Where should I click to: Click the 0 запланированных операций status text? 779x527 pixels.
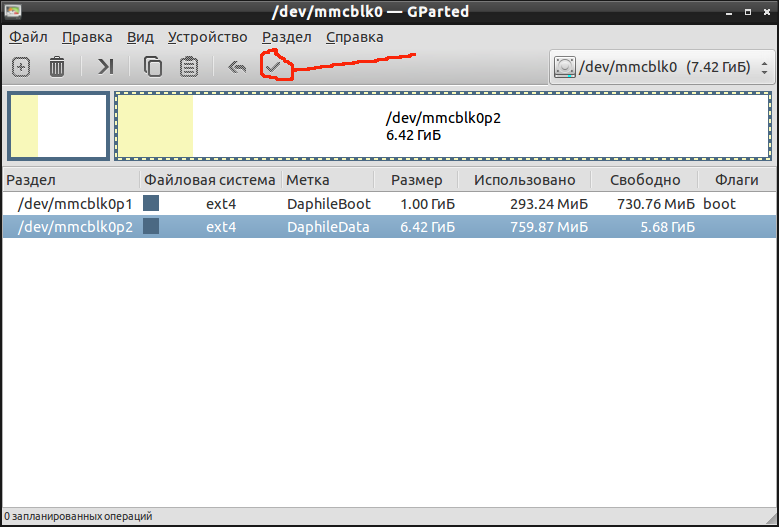click(78, 517)
